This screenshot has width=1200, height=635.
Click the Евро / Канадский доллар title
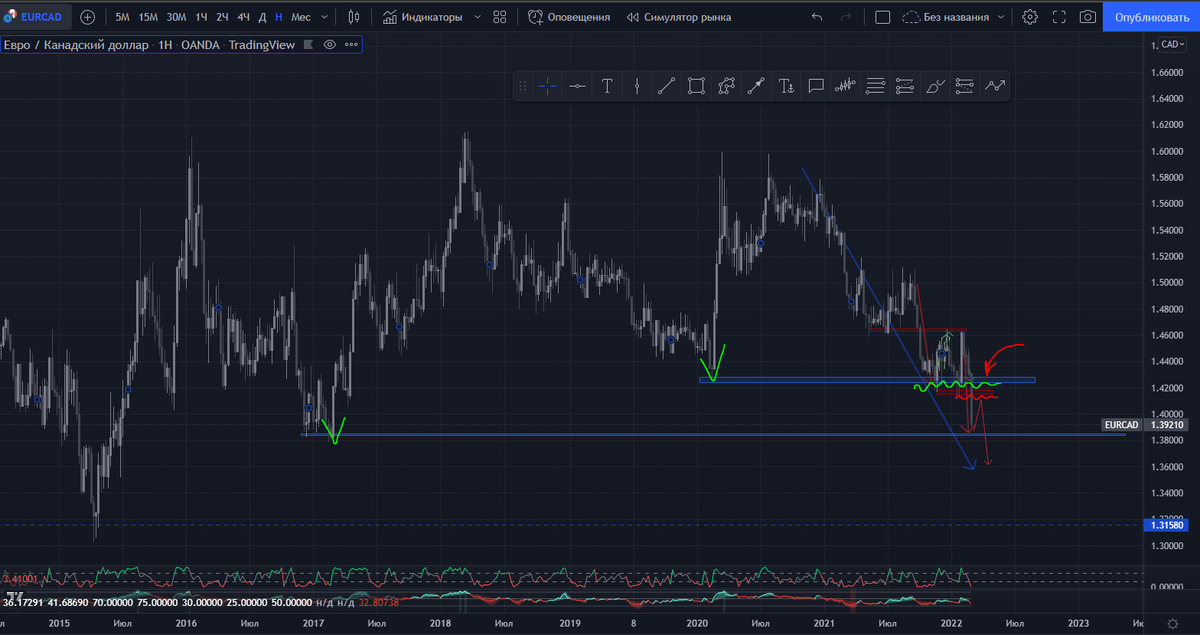coord(76,45)
